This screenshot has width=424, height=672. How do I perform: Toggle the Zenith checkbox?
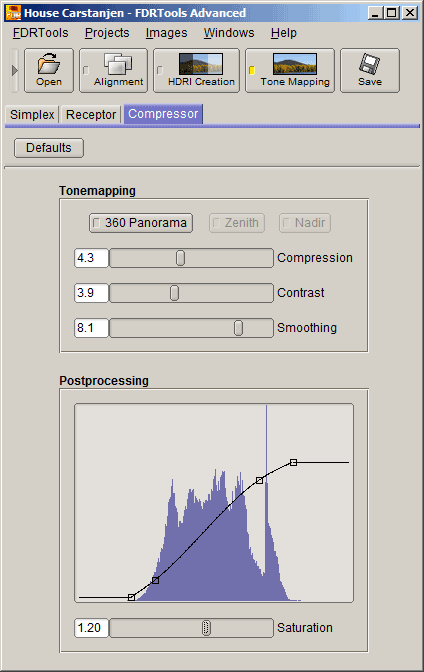point(216,223)
